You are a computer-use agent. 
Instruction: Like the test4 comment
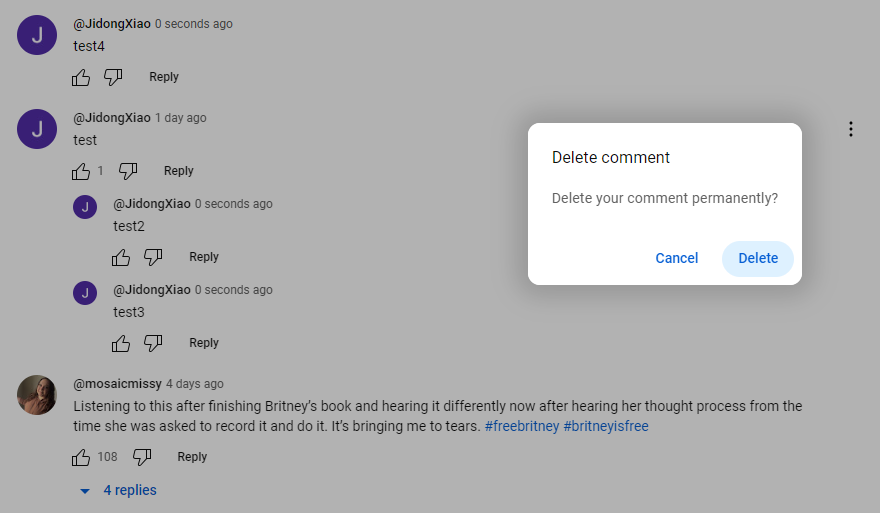click(x=82, y=77)
